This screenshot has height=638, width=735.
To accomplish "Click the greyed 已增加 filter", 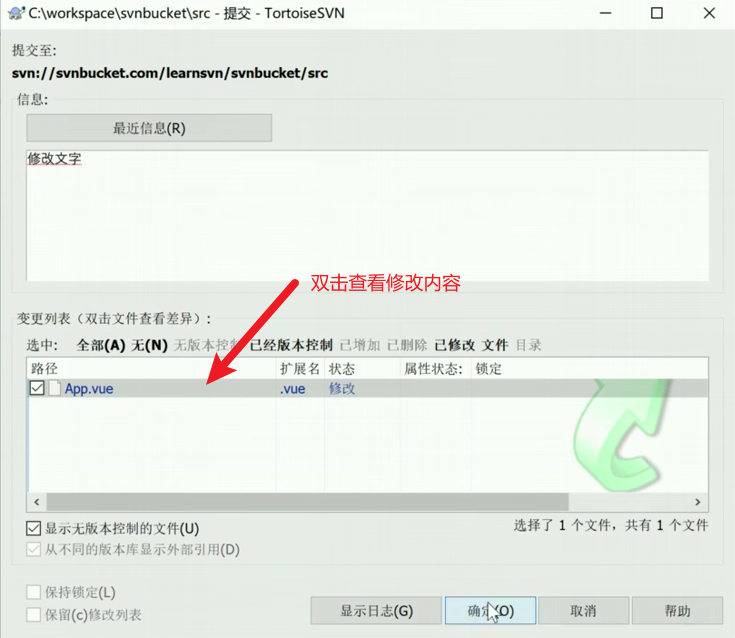I will (x=360, y=345).
